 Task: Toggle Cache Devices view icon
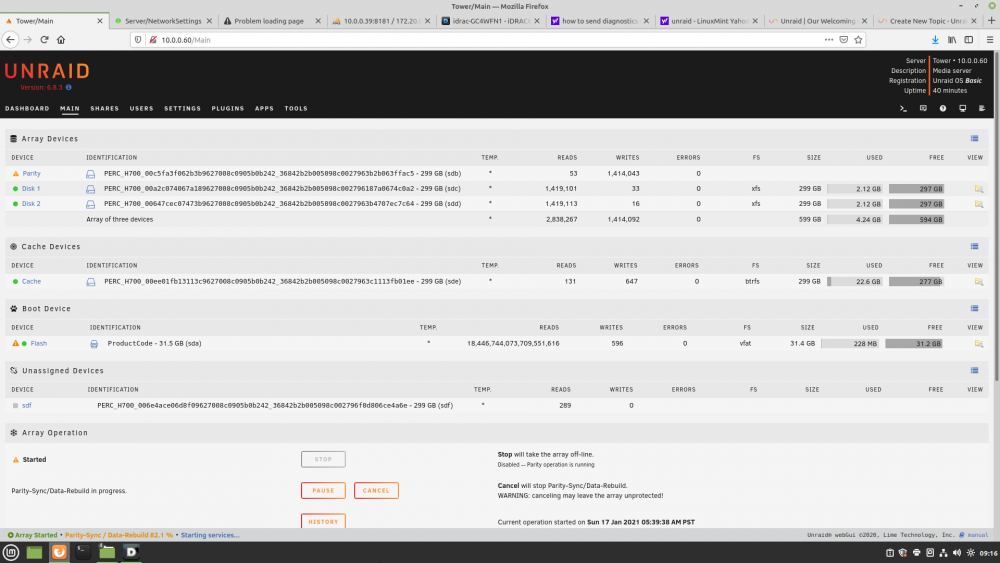[974, 246]
